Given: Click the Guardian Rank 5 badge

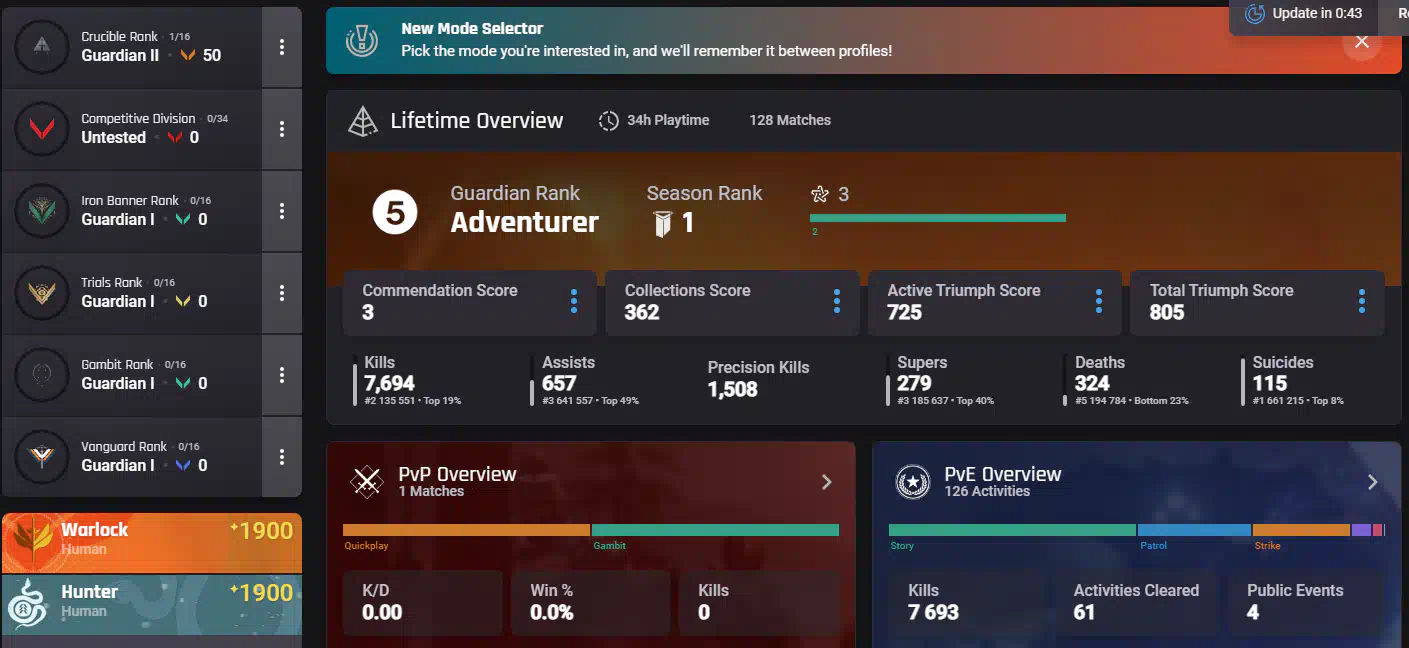Looking at the screenshot, I should [395, 213].
